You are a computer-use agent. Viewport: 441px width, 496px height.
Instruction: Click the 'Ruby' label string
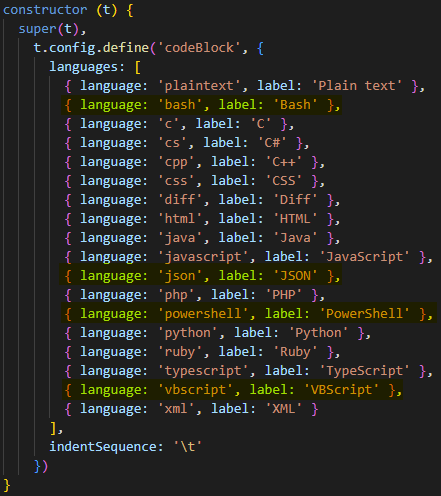(295, 352)
